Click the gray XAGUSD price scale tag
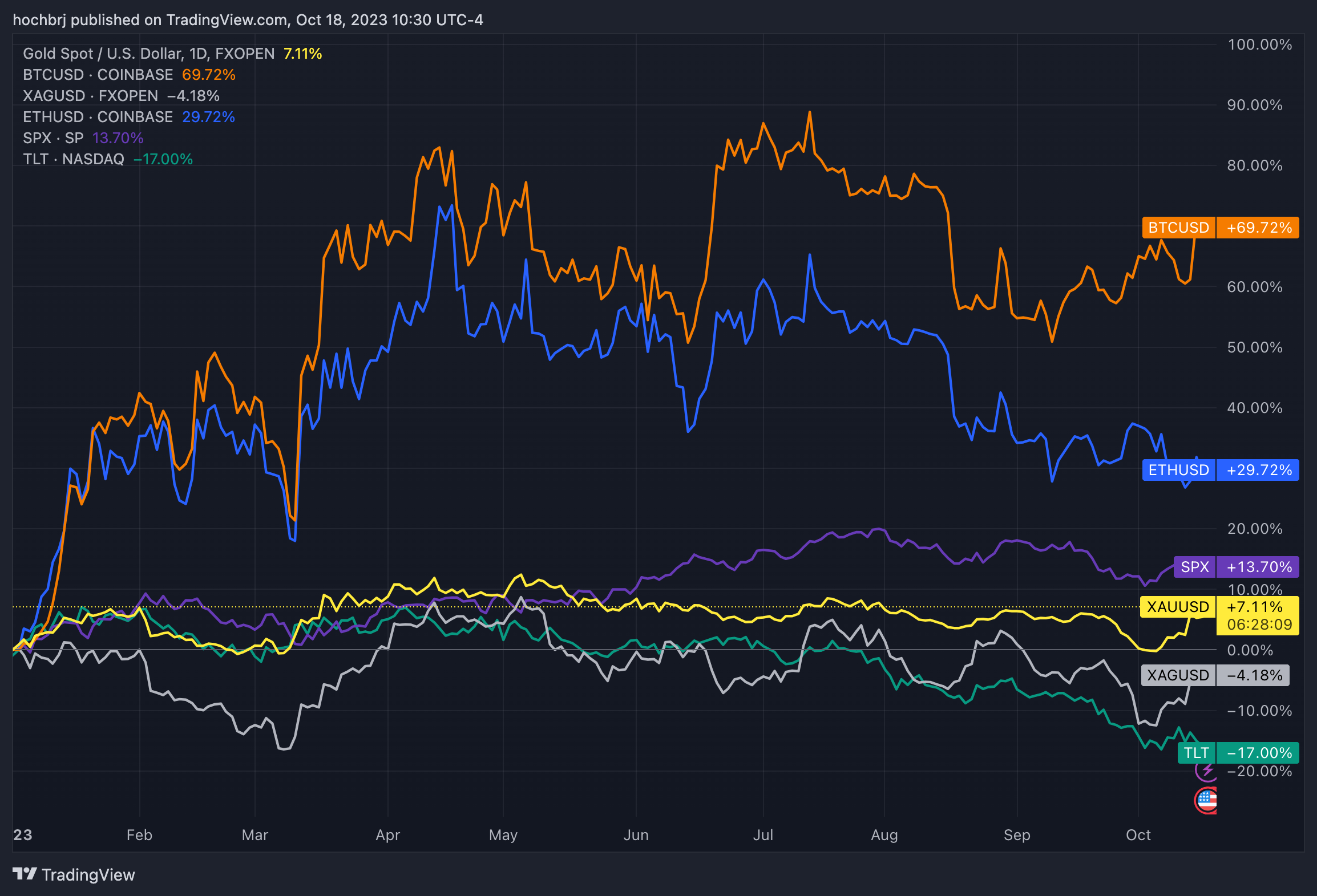 [1178, 675]
